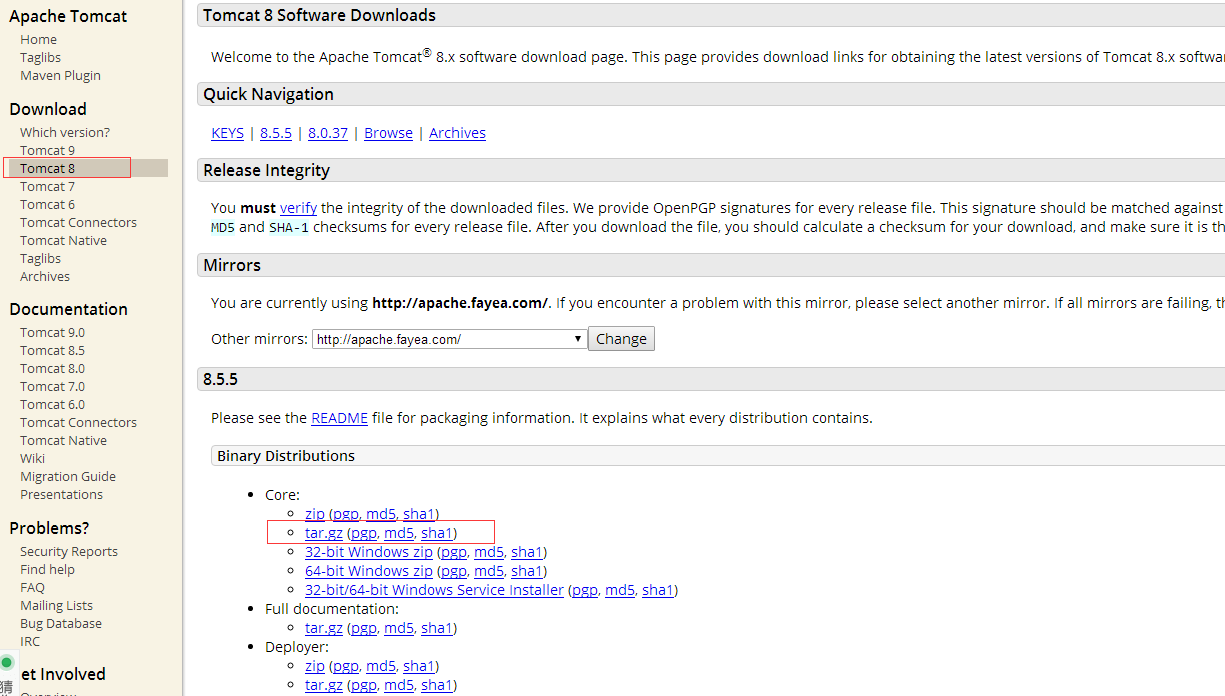Click the verify link under Release Integrity
The width and height of the screenshot is (1225, 696).
(x=298, y=208)
